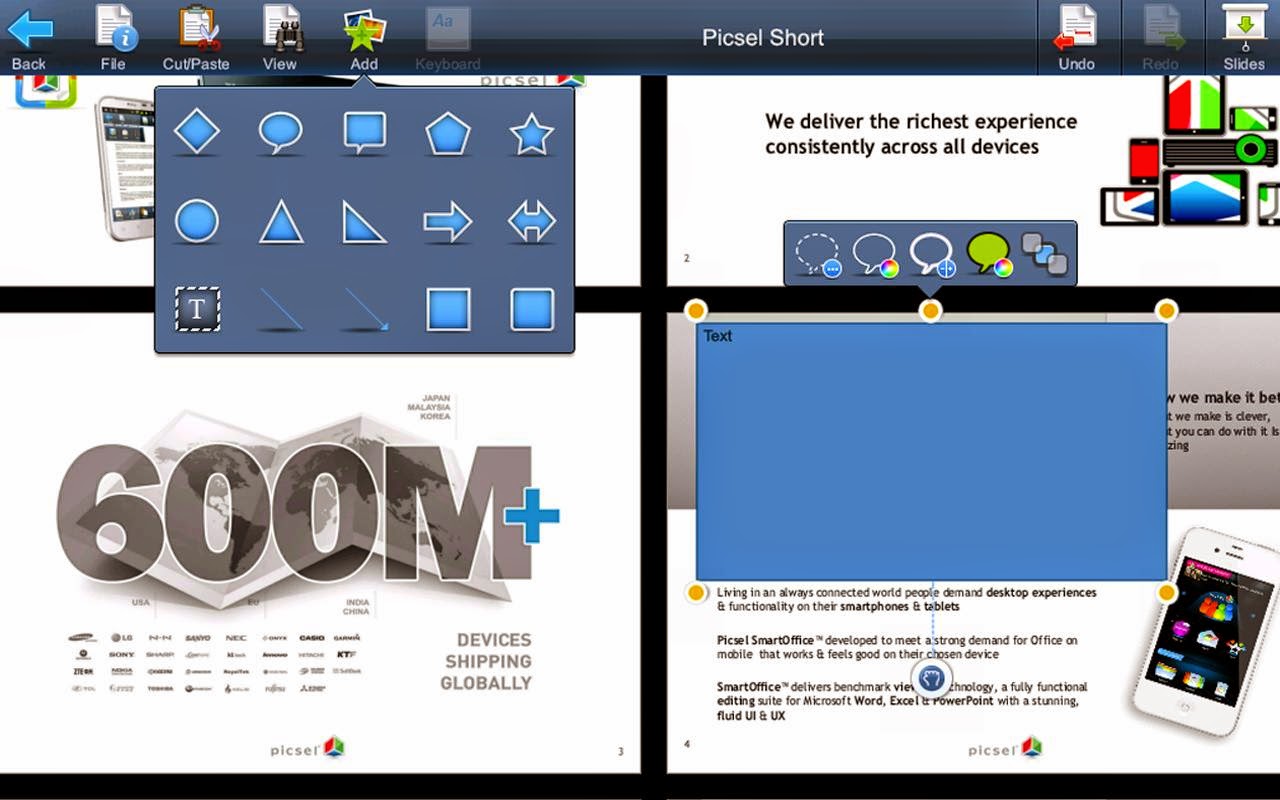Select the bottom-right resize handle
Viewport: 1280px width, 800px height.
tap(1166, 593)
